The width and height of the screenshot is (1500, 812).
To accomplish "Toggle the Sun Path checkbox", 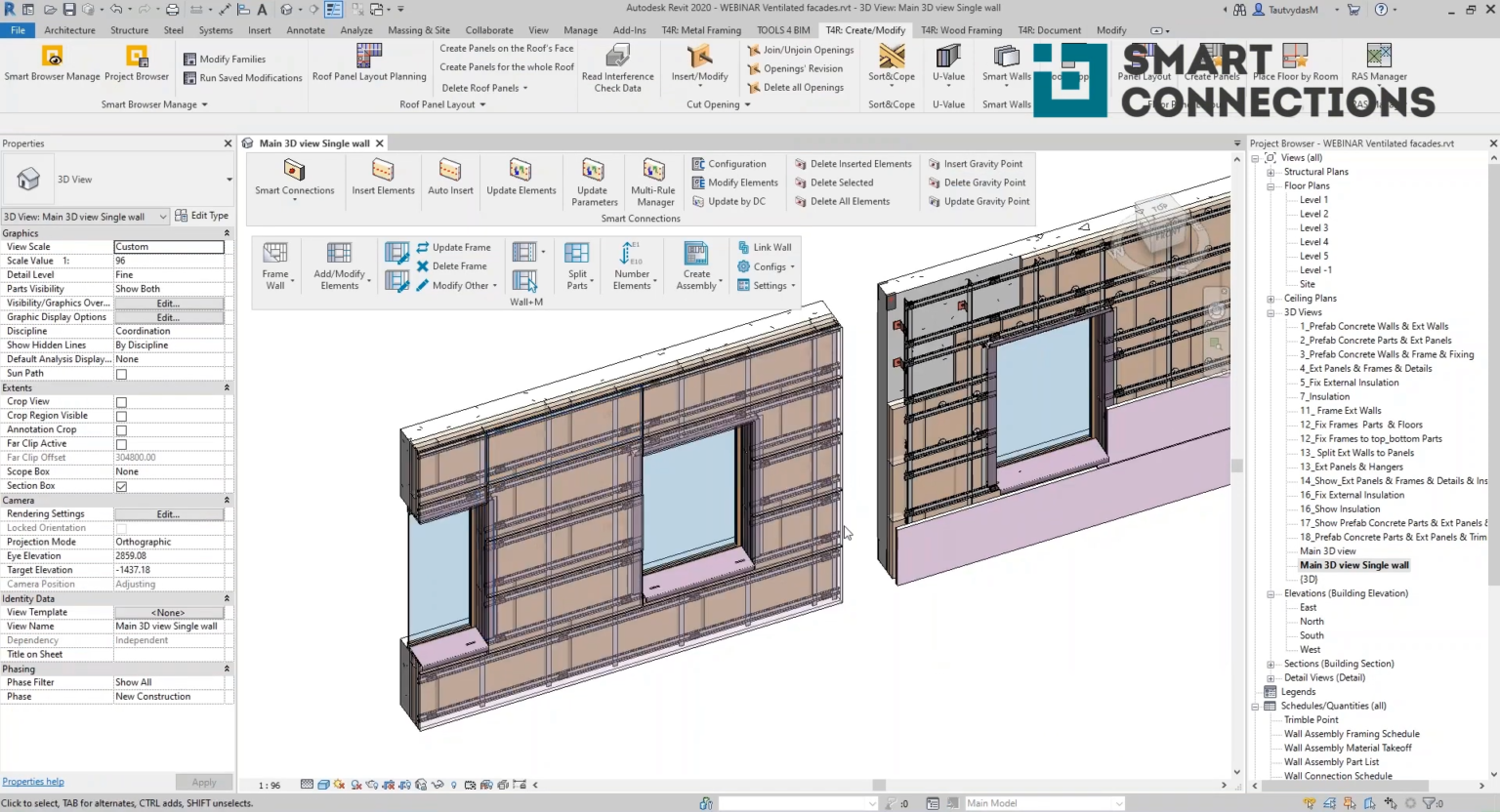I will pyautogui.click(x=121, y=374).
